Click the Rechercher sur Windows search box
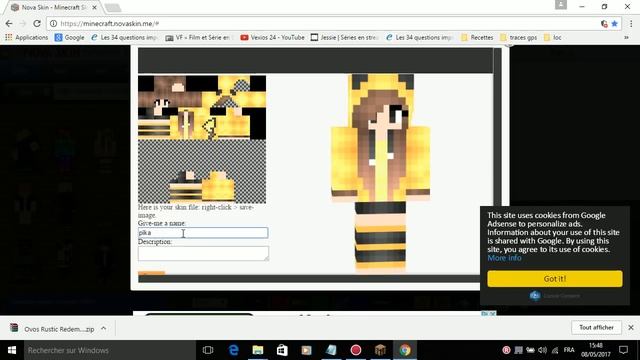 coord(109,350)
